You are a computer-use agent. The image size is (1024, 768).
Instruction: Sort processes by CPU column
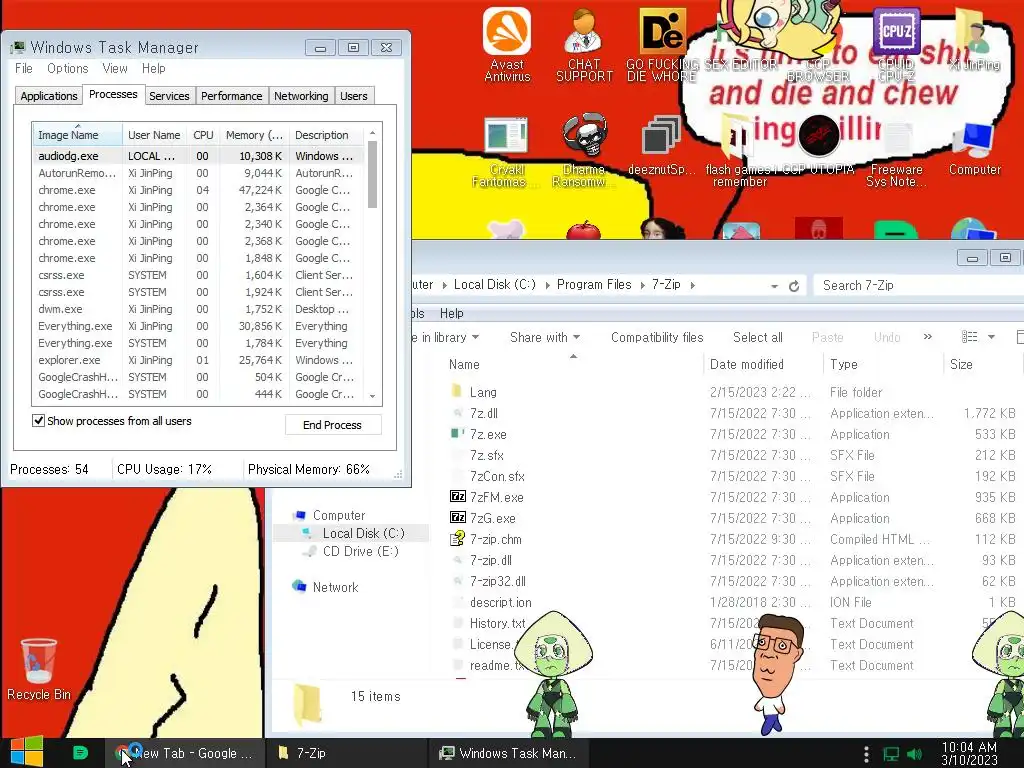point(203,135)
